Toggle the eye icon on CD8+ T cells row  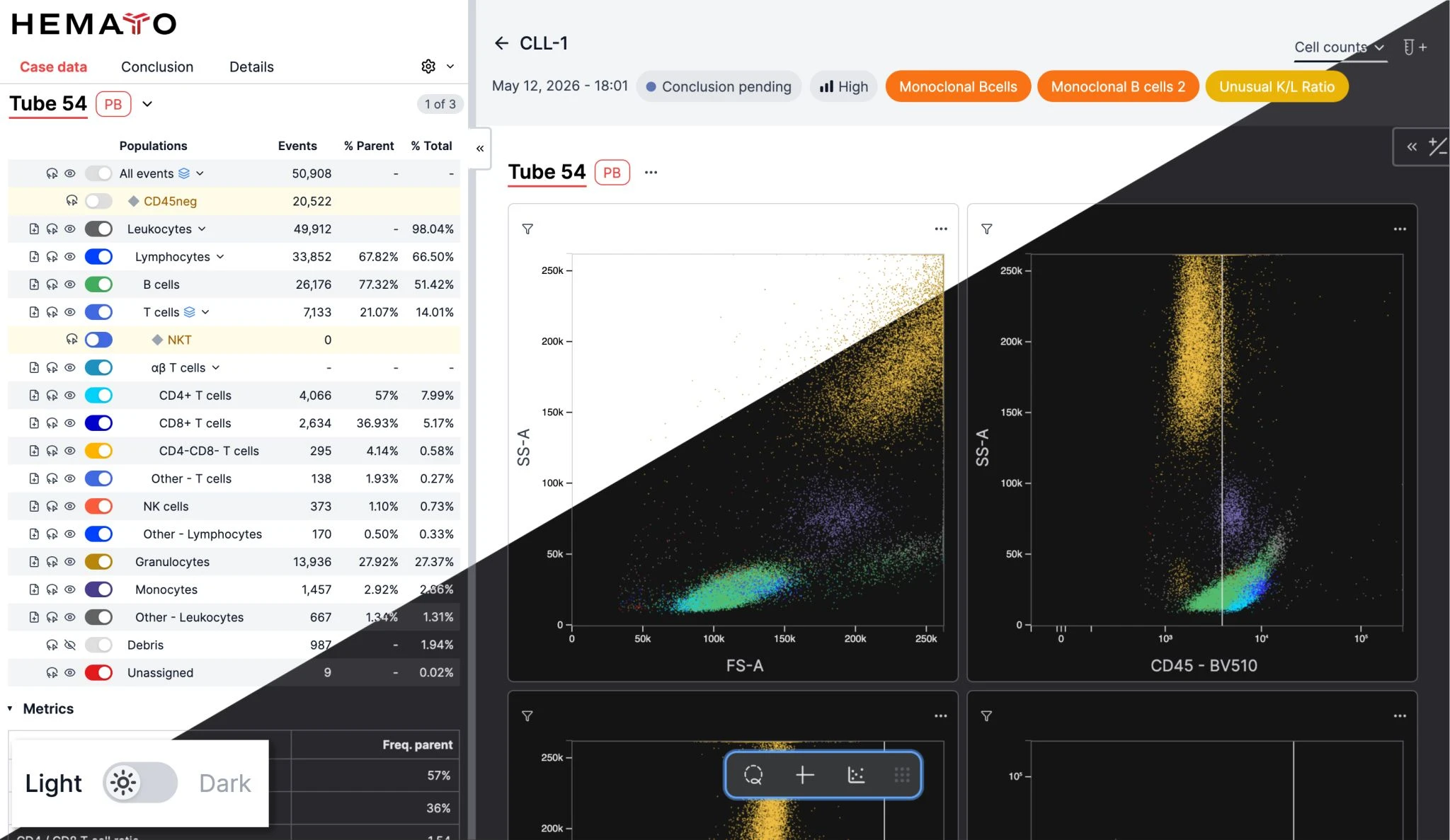tap(70, 423)
